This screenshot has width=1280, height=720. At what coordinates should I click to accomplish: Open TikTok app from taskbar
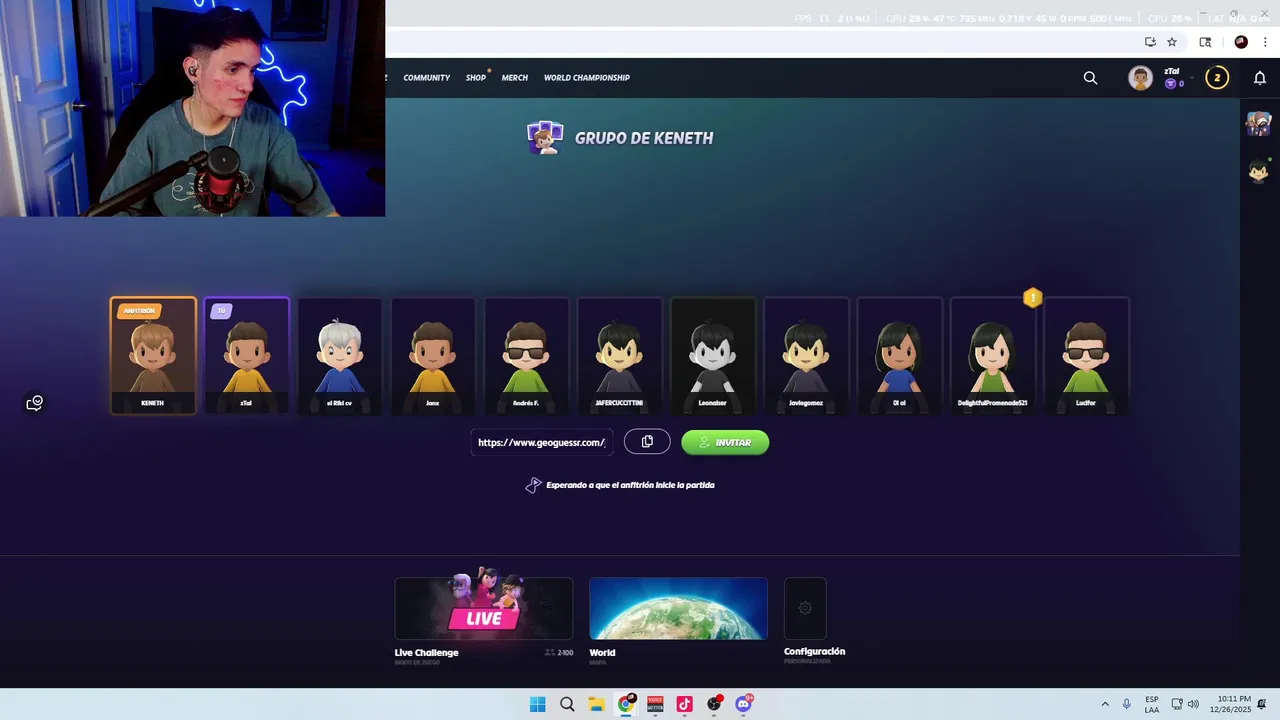tap(684, 704)
